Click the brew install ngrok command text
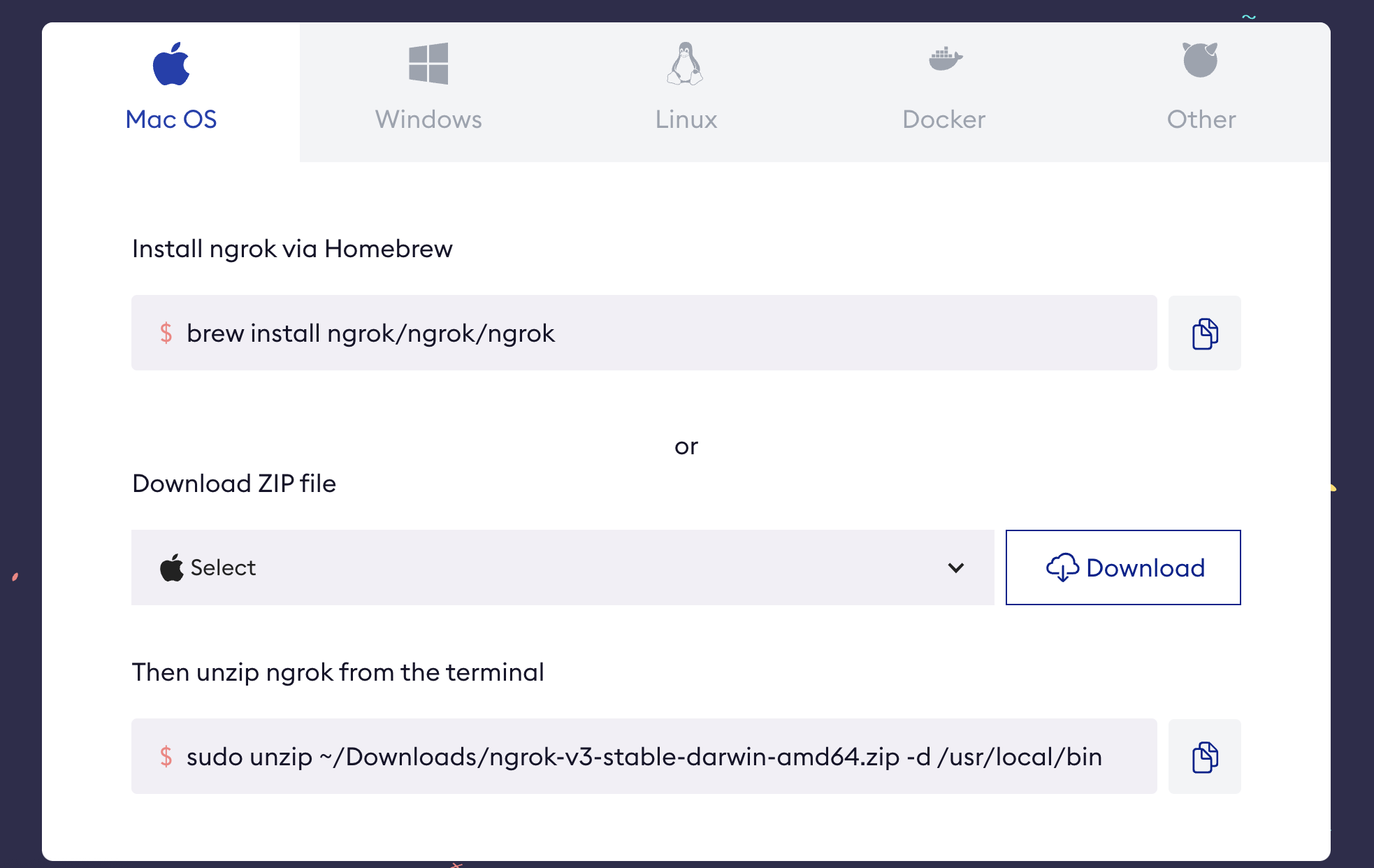Screen dimensions: 1374x868 point(370,333)
